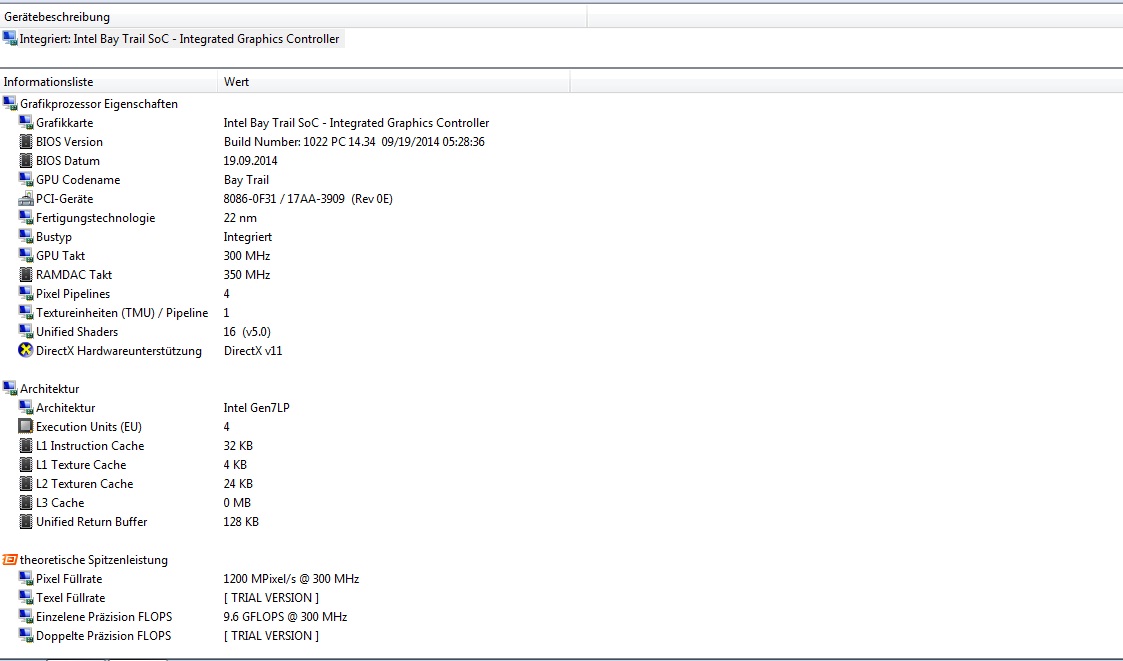Click Doppelte Präzision's TRIAL VERSION value
The image size is (1123, 661).
(x=271, y=635)
